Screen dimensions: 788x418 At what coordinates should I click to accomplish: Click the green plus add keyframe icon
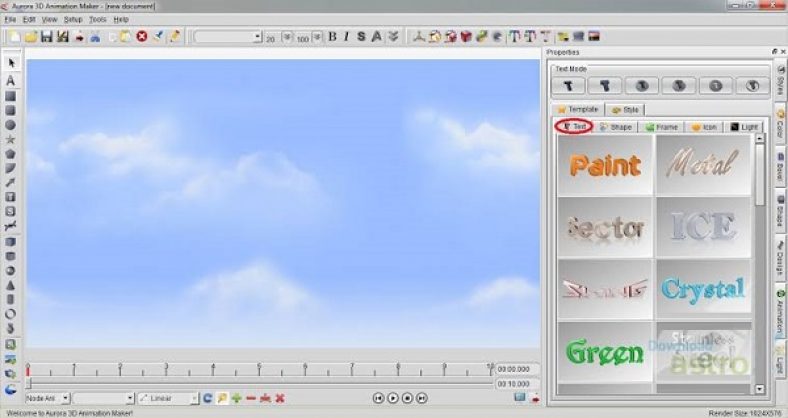[x=237, y=398]
